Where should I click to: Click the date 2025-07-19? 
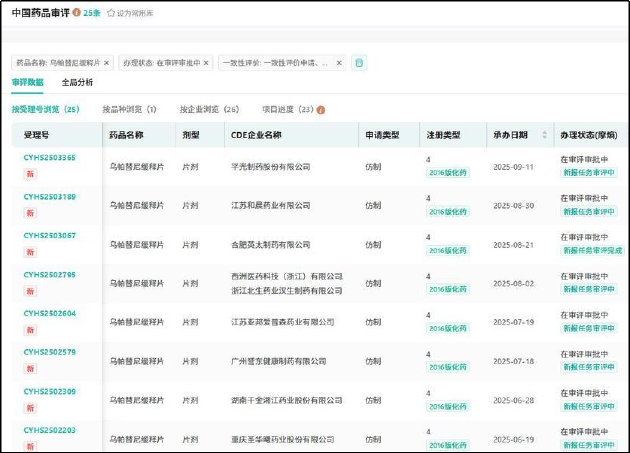click(513, 322)
